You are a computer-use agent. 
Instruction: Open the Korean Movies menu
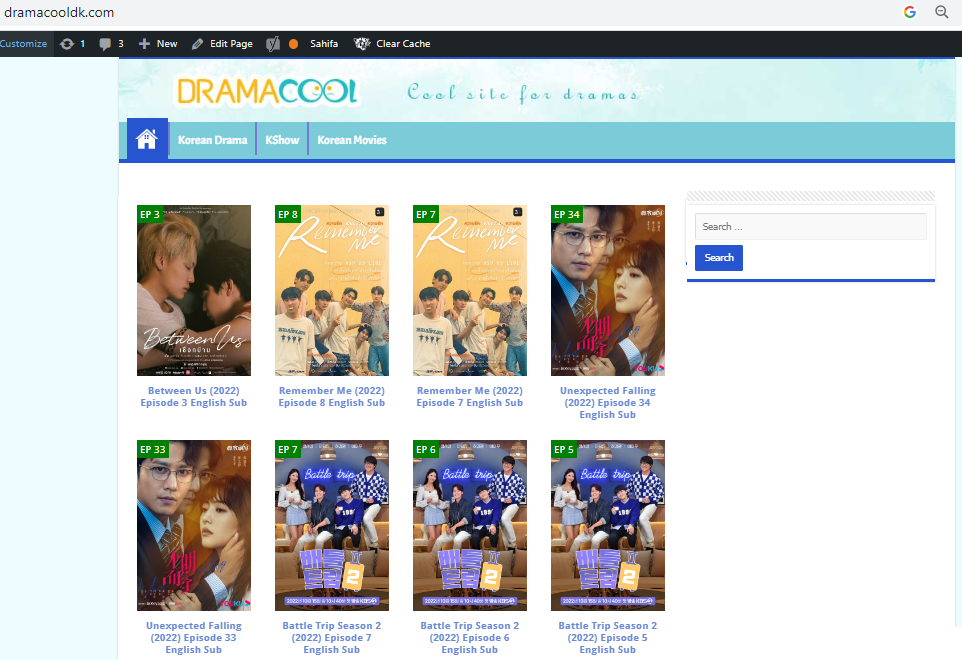coord(351,139)
